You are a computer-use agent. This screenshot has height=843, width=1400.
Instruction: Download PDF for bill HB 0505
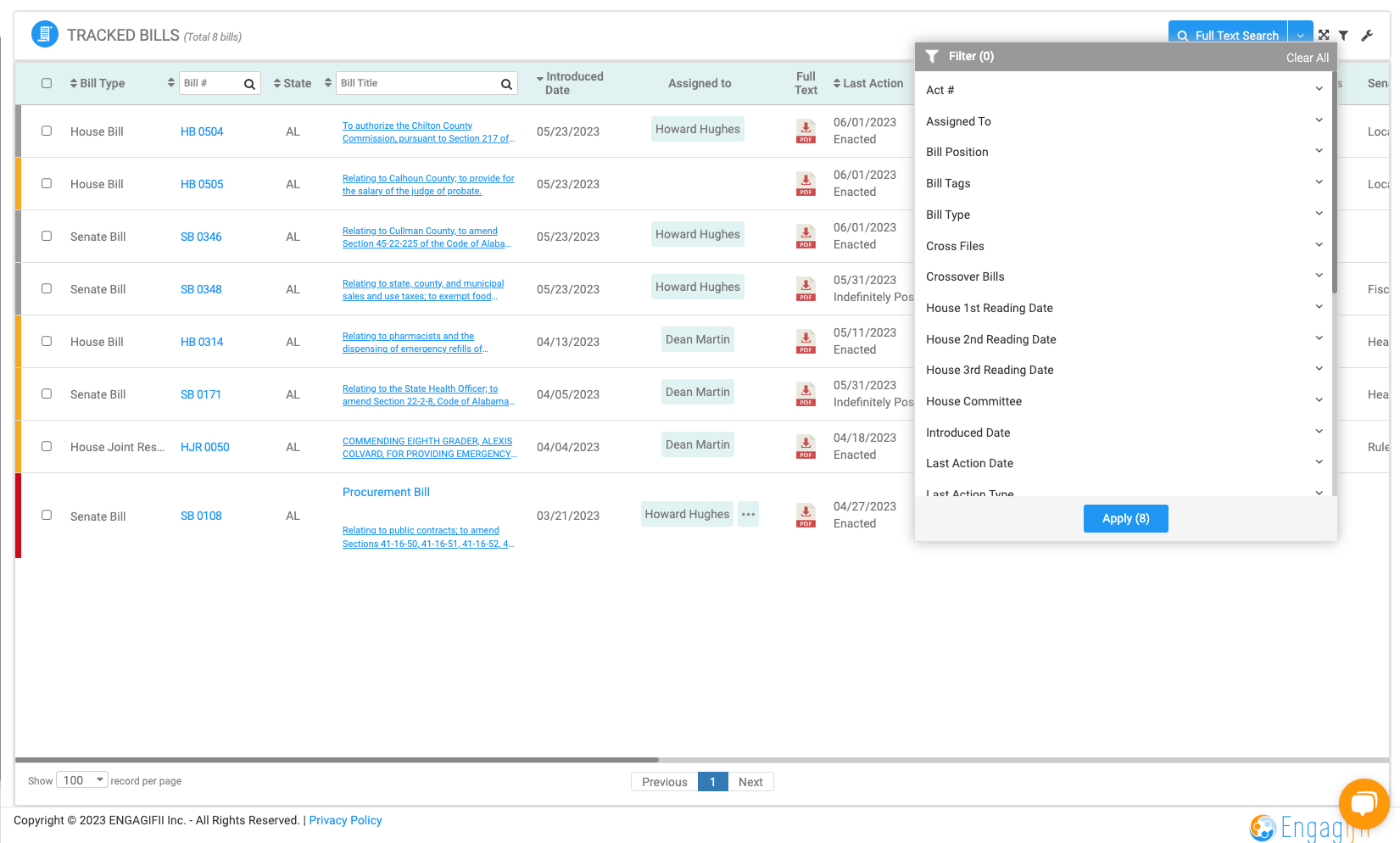pos(806,184)
